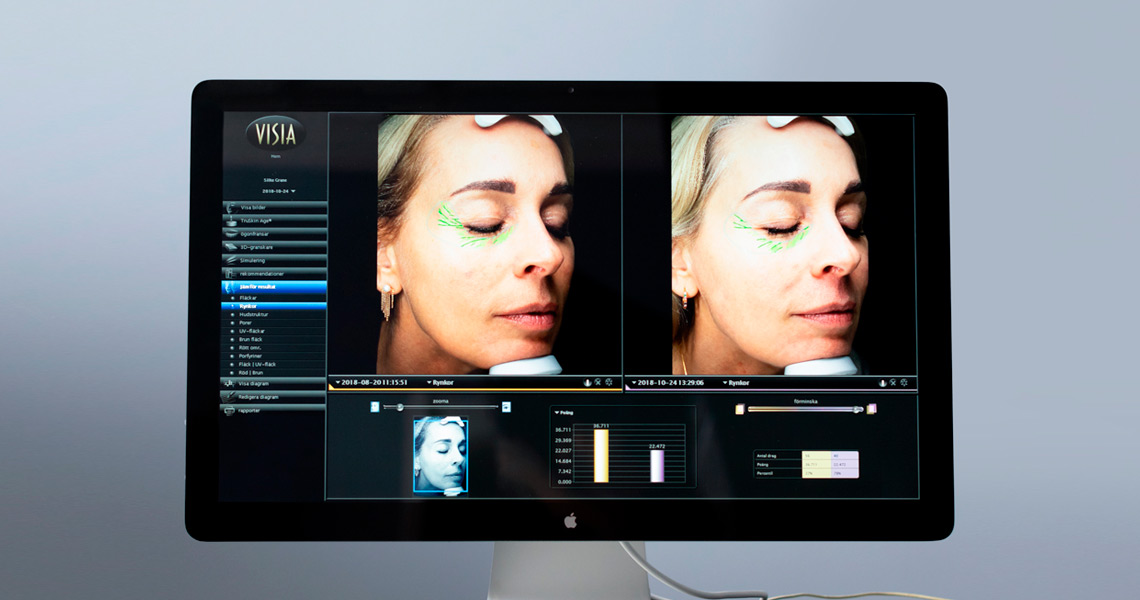Click the zoom-in icon right of zooma slider
This screenshot has height=600, width=1140.
(x=506, y=407)
